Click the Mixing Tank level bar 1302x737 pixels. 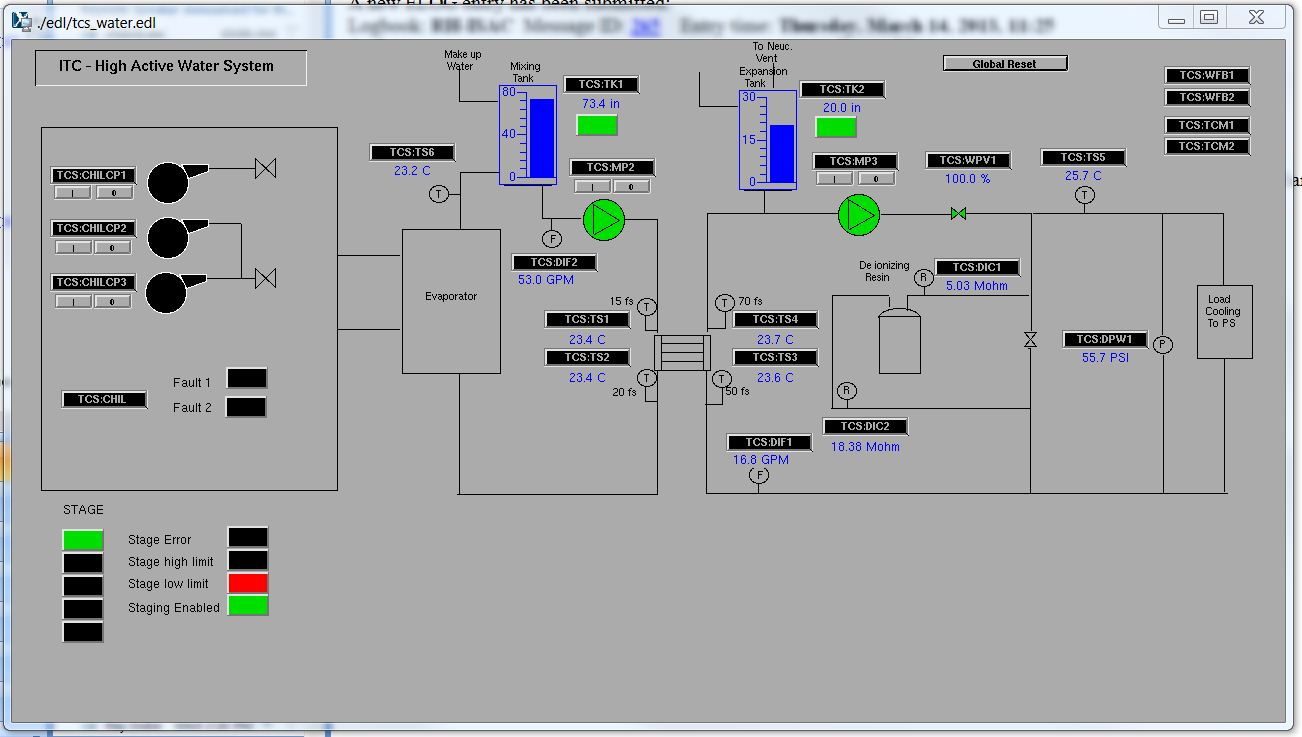click(x=541, y=137)
